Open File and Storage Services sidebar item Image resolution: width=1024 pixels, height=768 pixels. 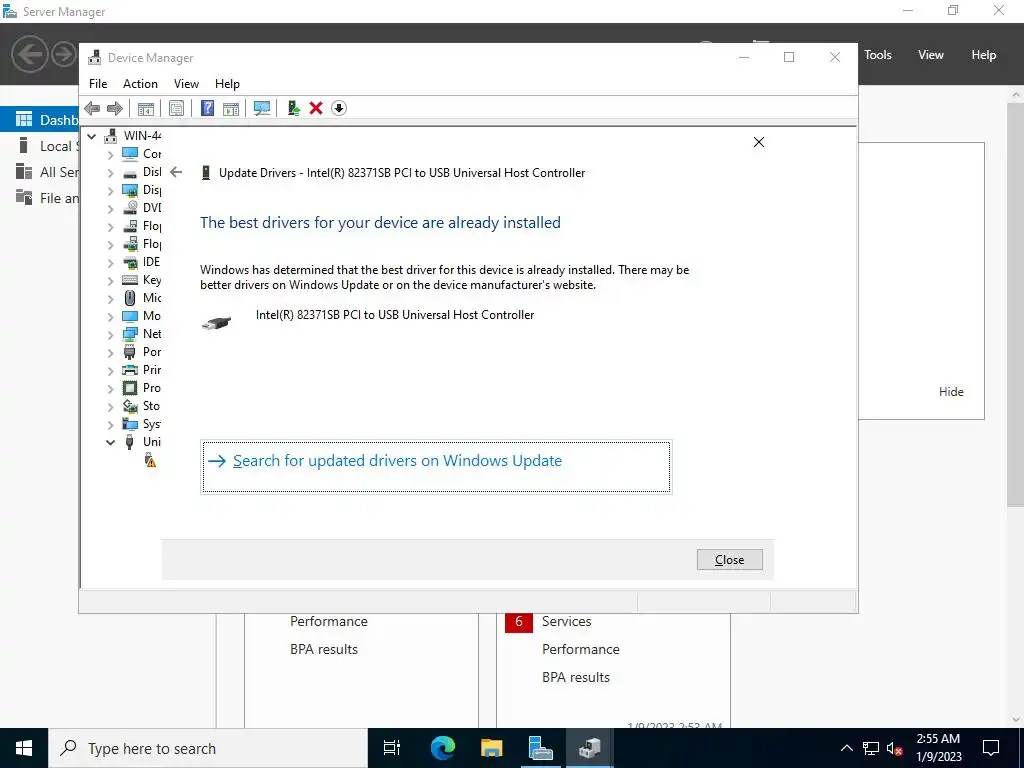tap(39, 198)
